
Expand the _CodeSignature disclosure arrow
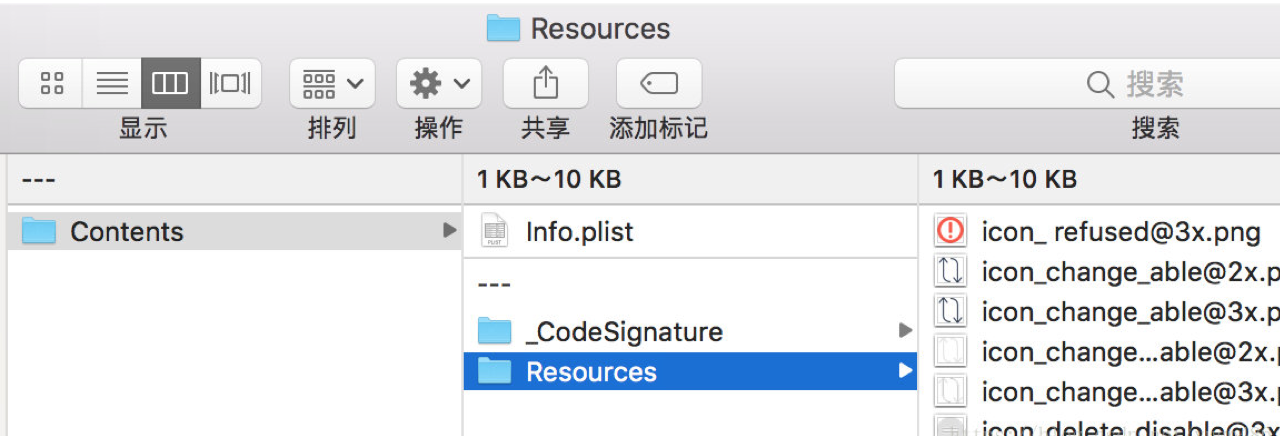point(905,330)
